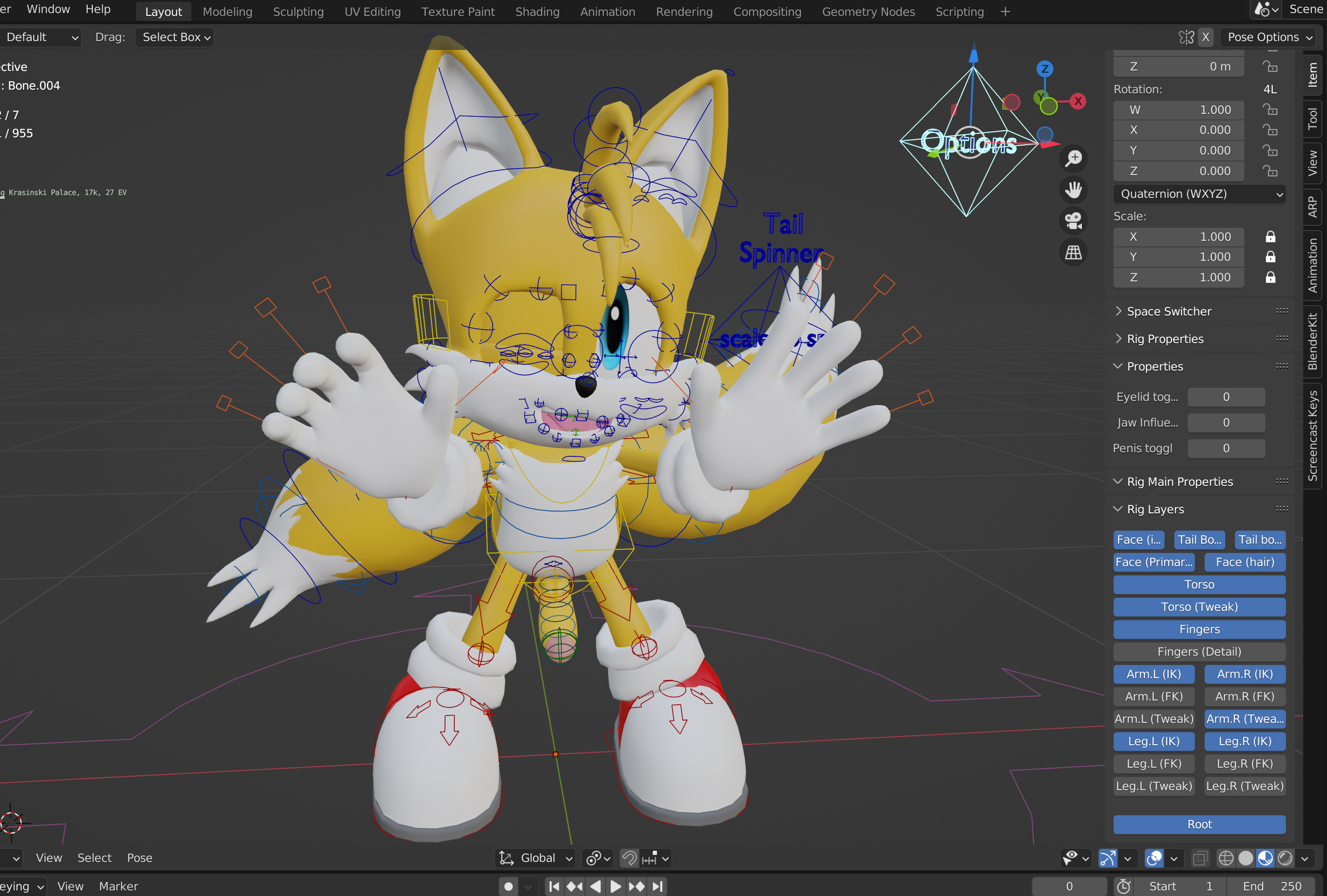
Task: Switch to the Shading workspace tab
Action: point(537,12)
